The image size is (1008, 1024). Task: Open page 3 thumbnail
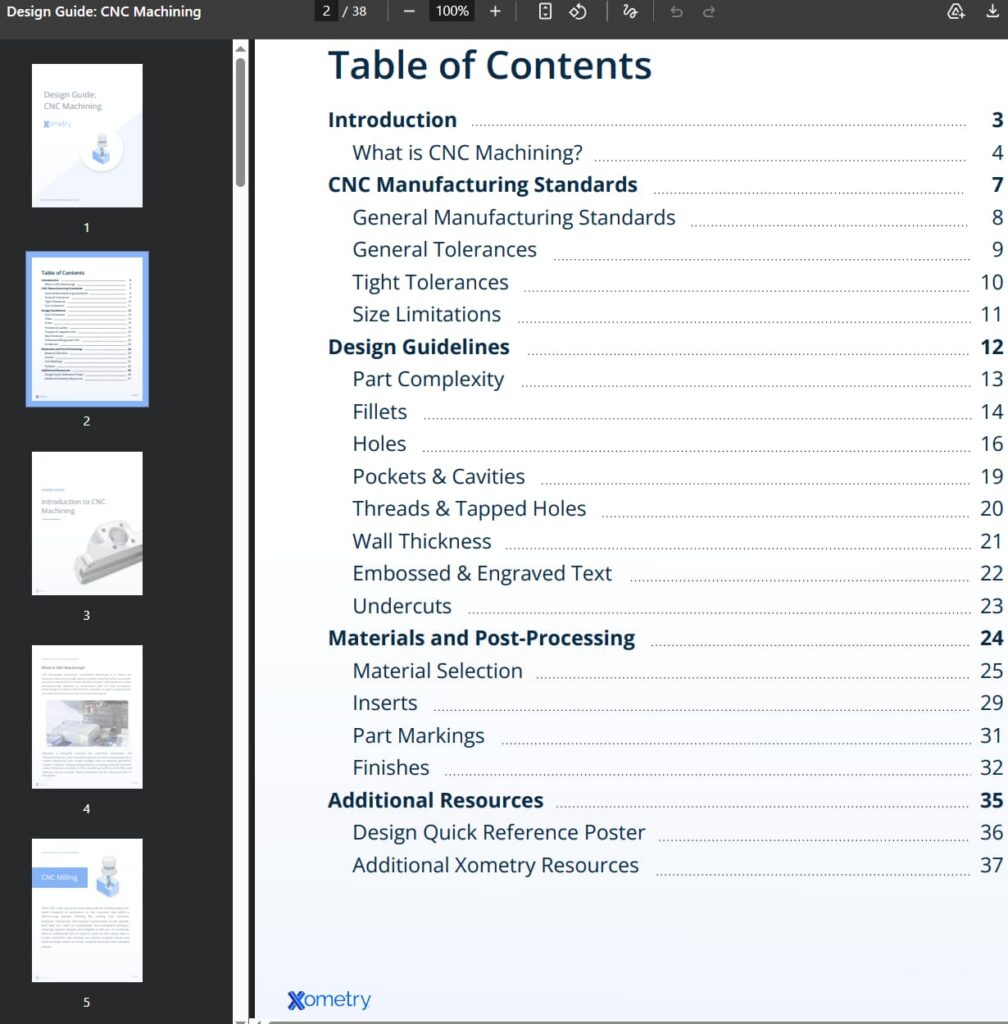(87, 523)
